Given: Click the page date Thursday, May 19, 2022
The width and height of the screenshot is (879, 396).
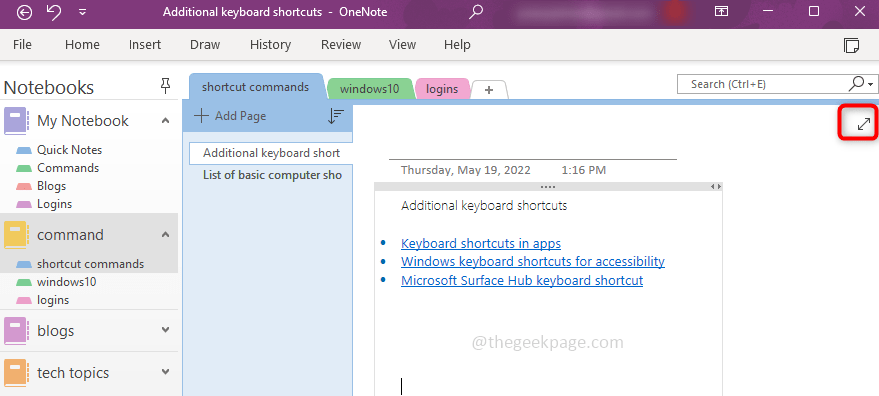Looking at the screenshot, I should [466, 170].
